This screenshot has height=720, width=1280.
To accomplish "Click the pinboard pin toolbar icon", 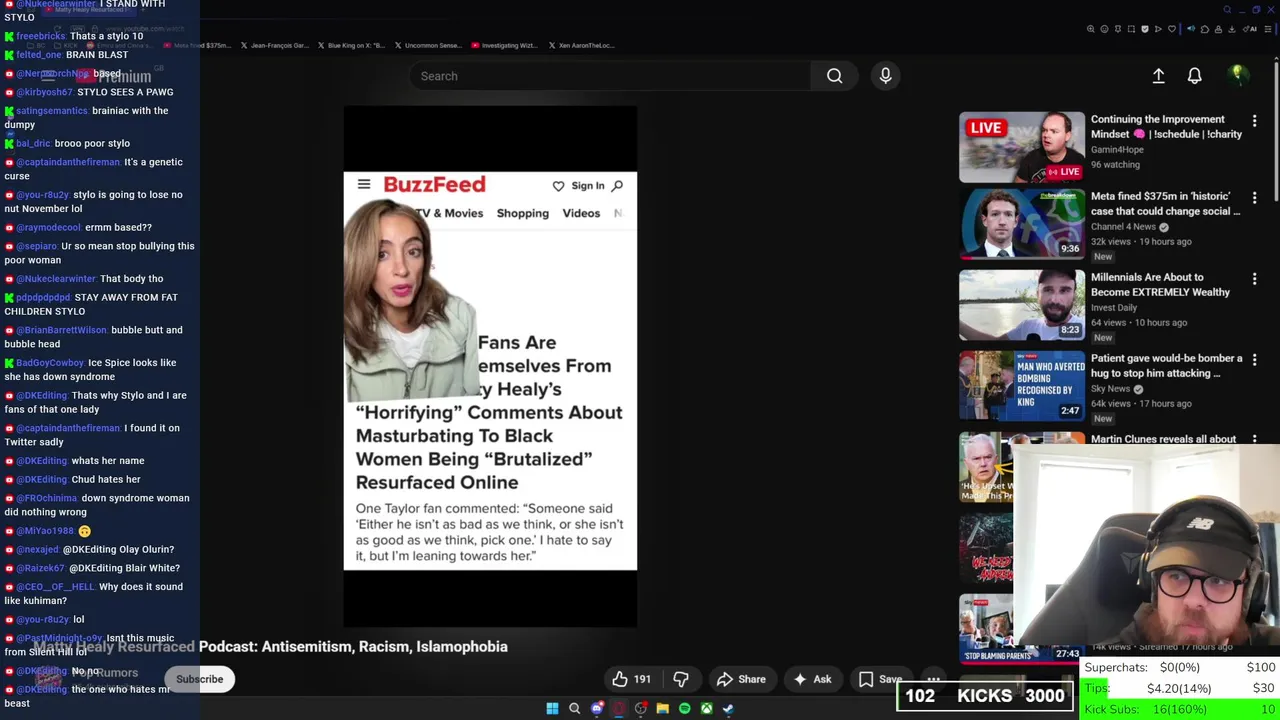I will (x=1118, y=29).
